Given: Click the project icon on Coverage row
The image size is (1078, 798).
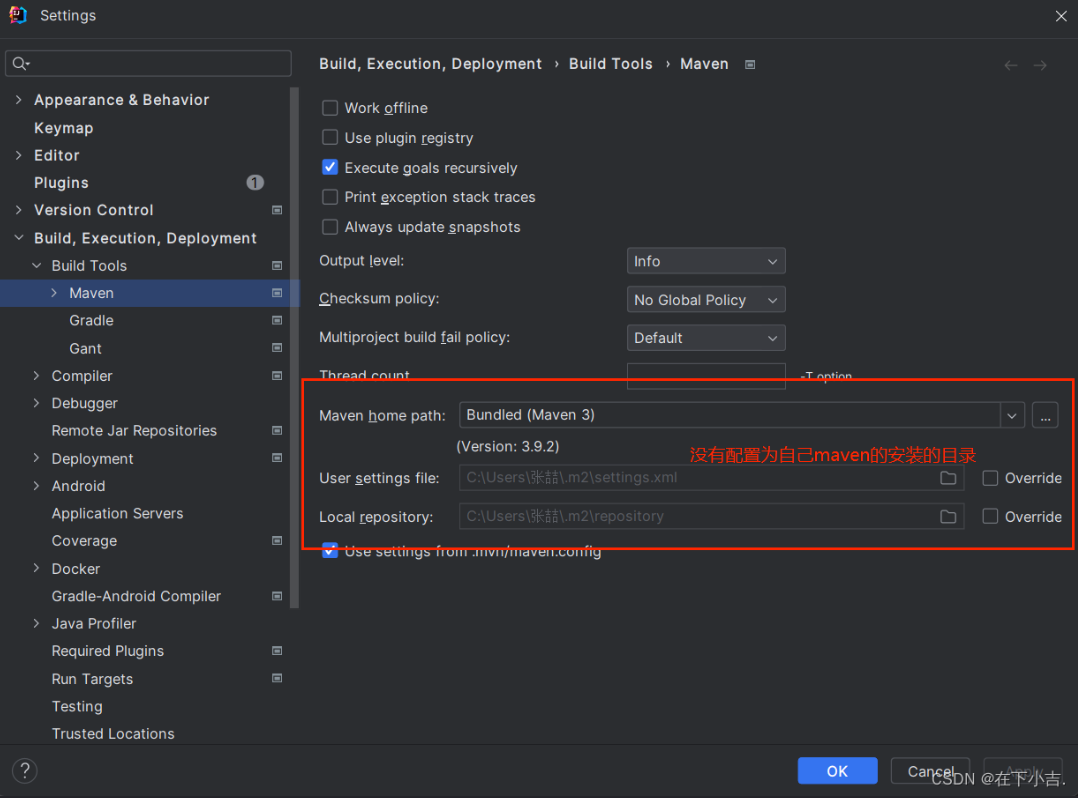Looking at the screenshot, I should pyautogui.click(x=277, y=541).
